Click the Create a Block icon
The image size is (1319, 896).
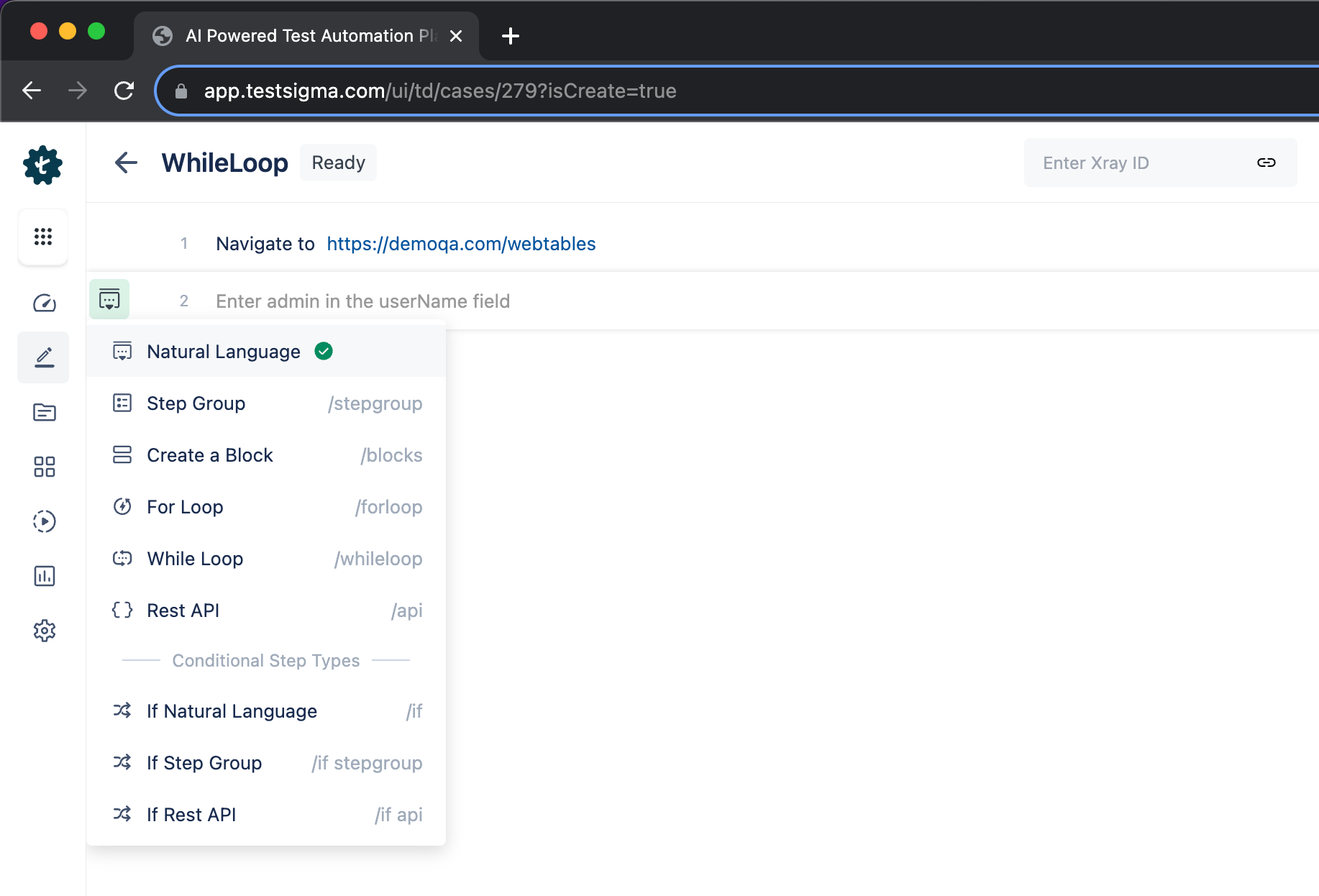(122, 454)
